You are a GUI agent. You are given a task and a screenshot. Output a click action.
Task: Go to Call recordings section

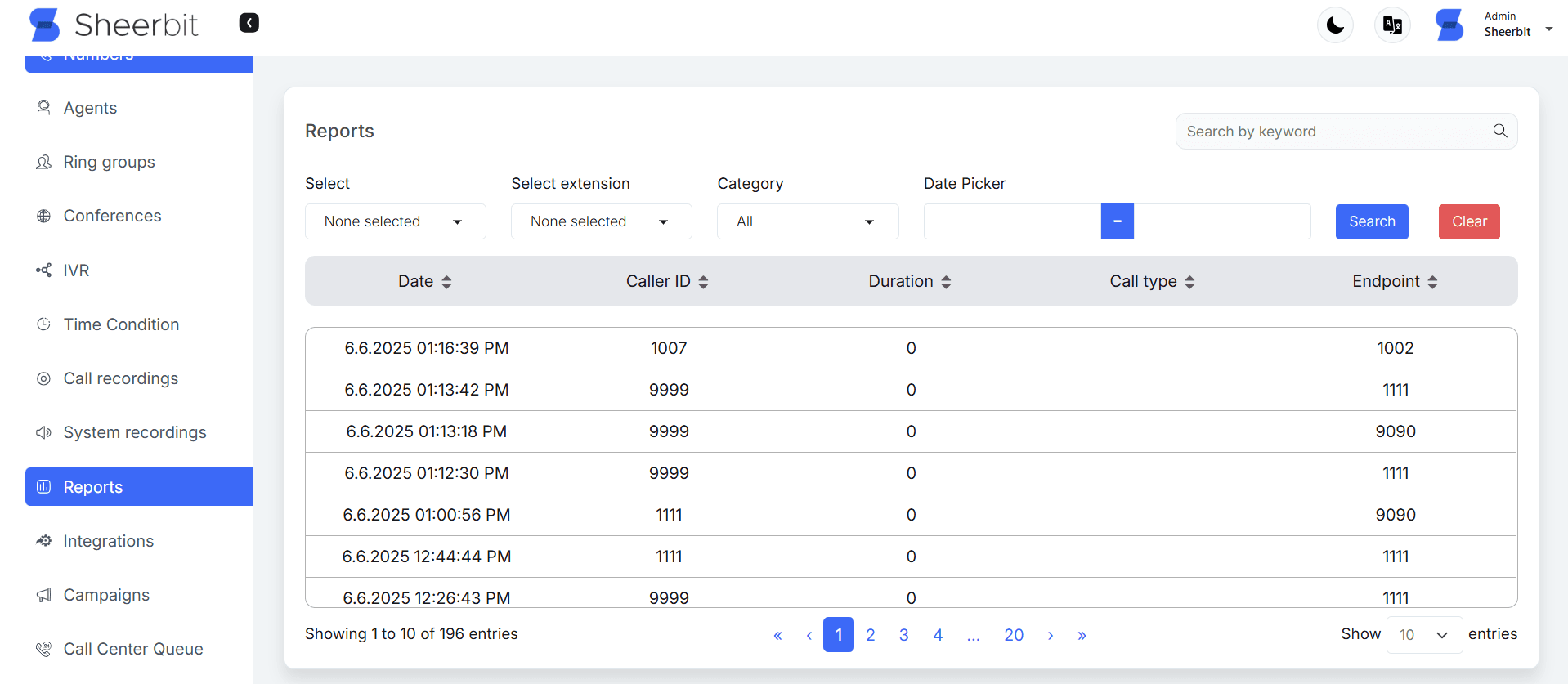pos(120,378)
